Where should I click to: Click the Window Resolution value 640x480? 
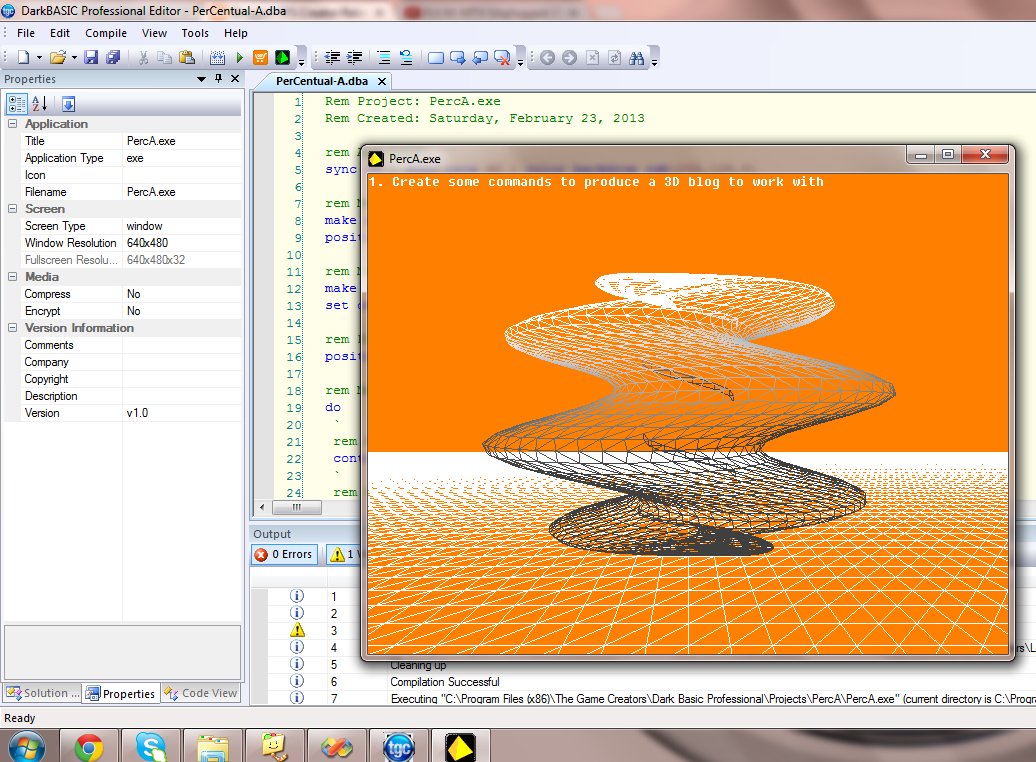182,243
